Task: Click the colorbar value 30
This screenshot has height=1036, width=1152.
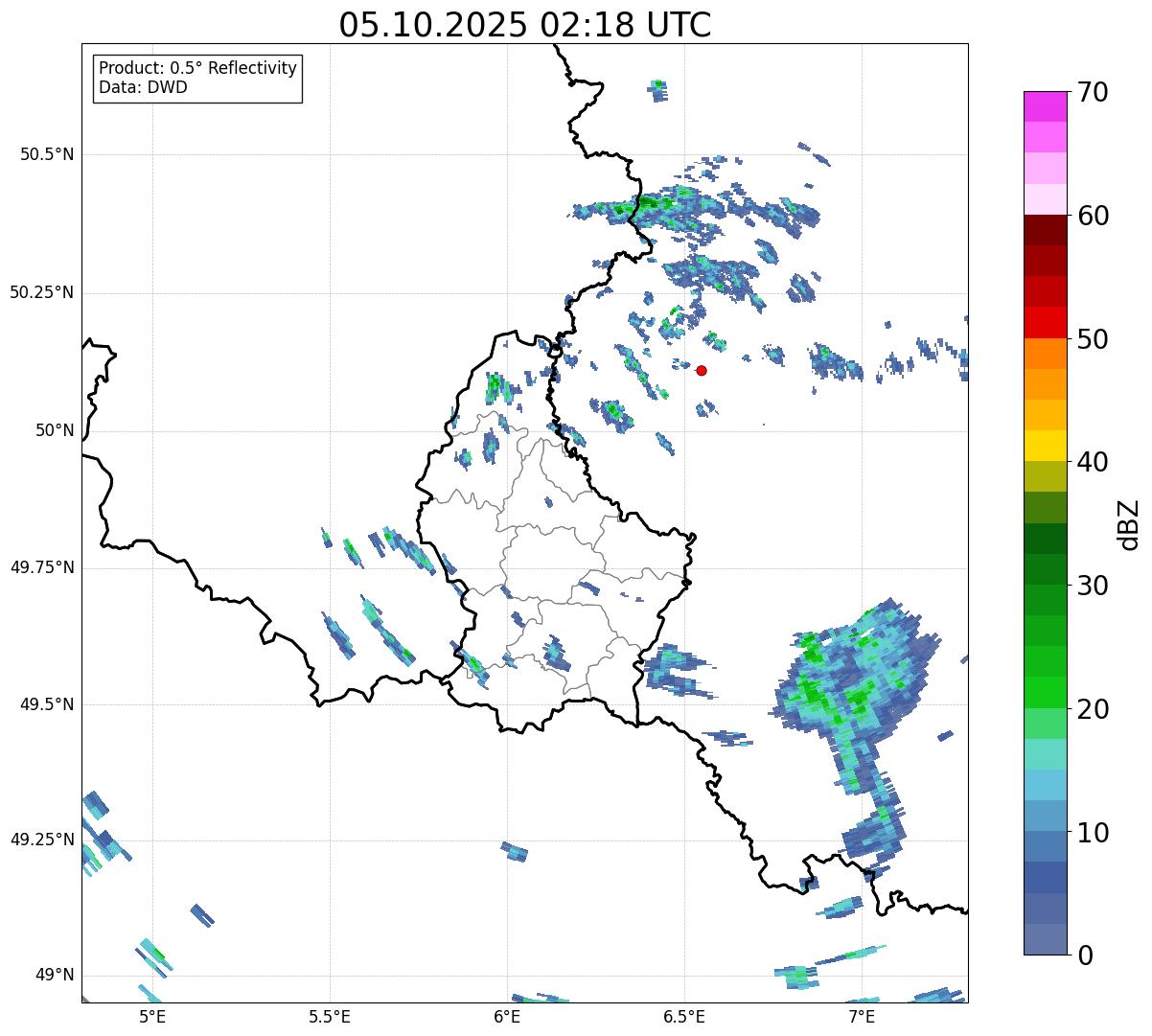Action: (1094, 586)
